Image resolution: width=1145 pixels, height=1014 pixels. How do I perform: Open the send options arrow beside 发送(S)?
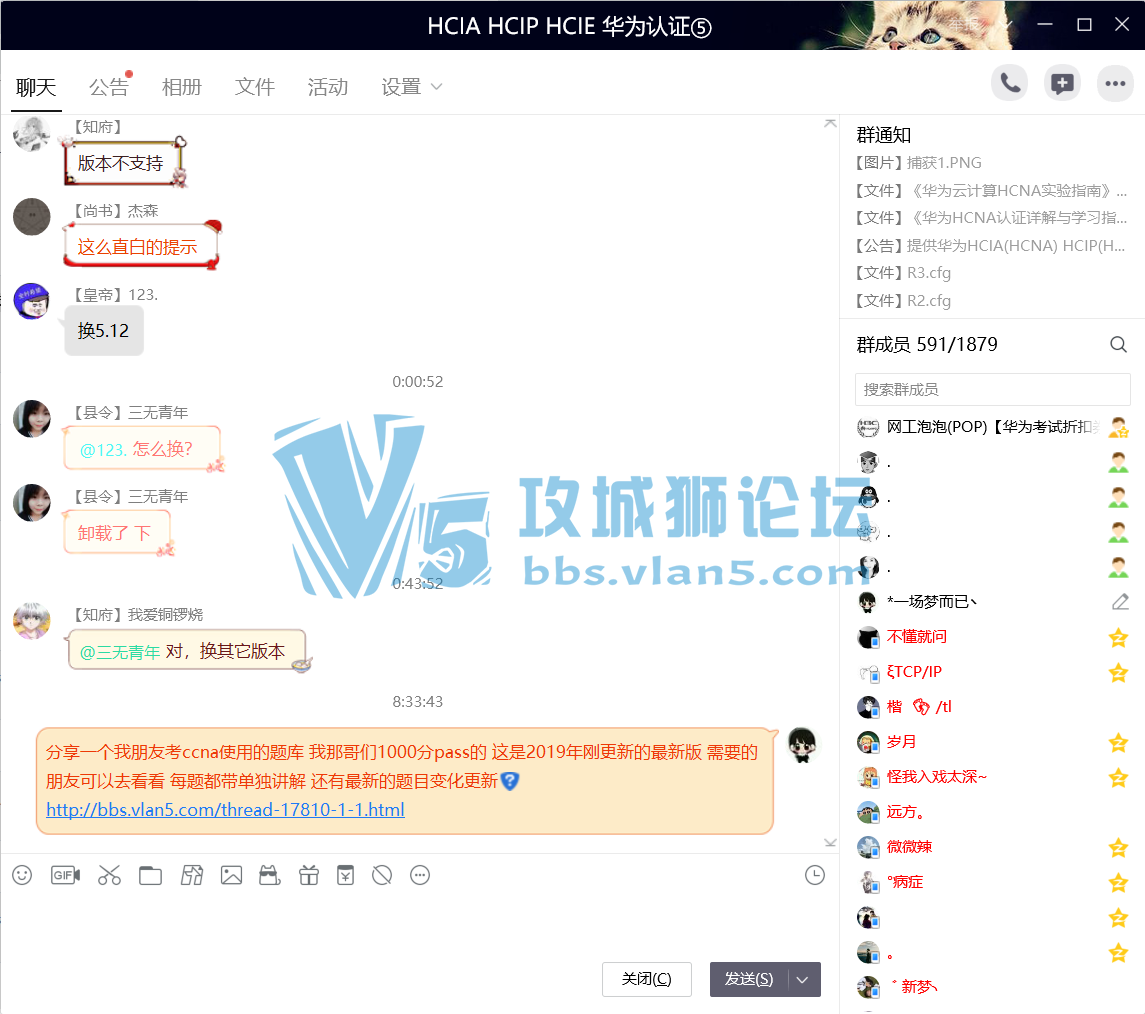point(803,979)
